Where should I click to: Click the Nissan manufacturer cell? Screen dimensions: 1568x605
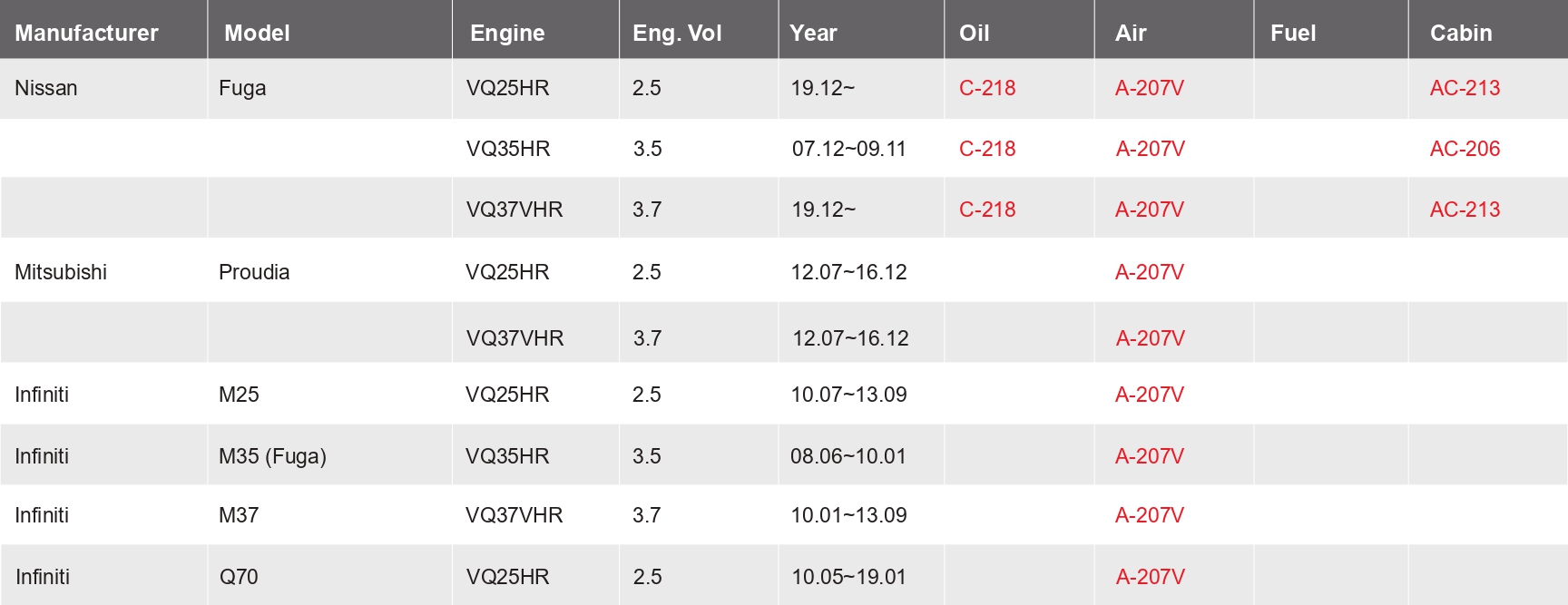tap(46, 88)
